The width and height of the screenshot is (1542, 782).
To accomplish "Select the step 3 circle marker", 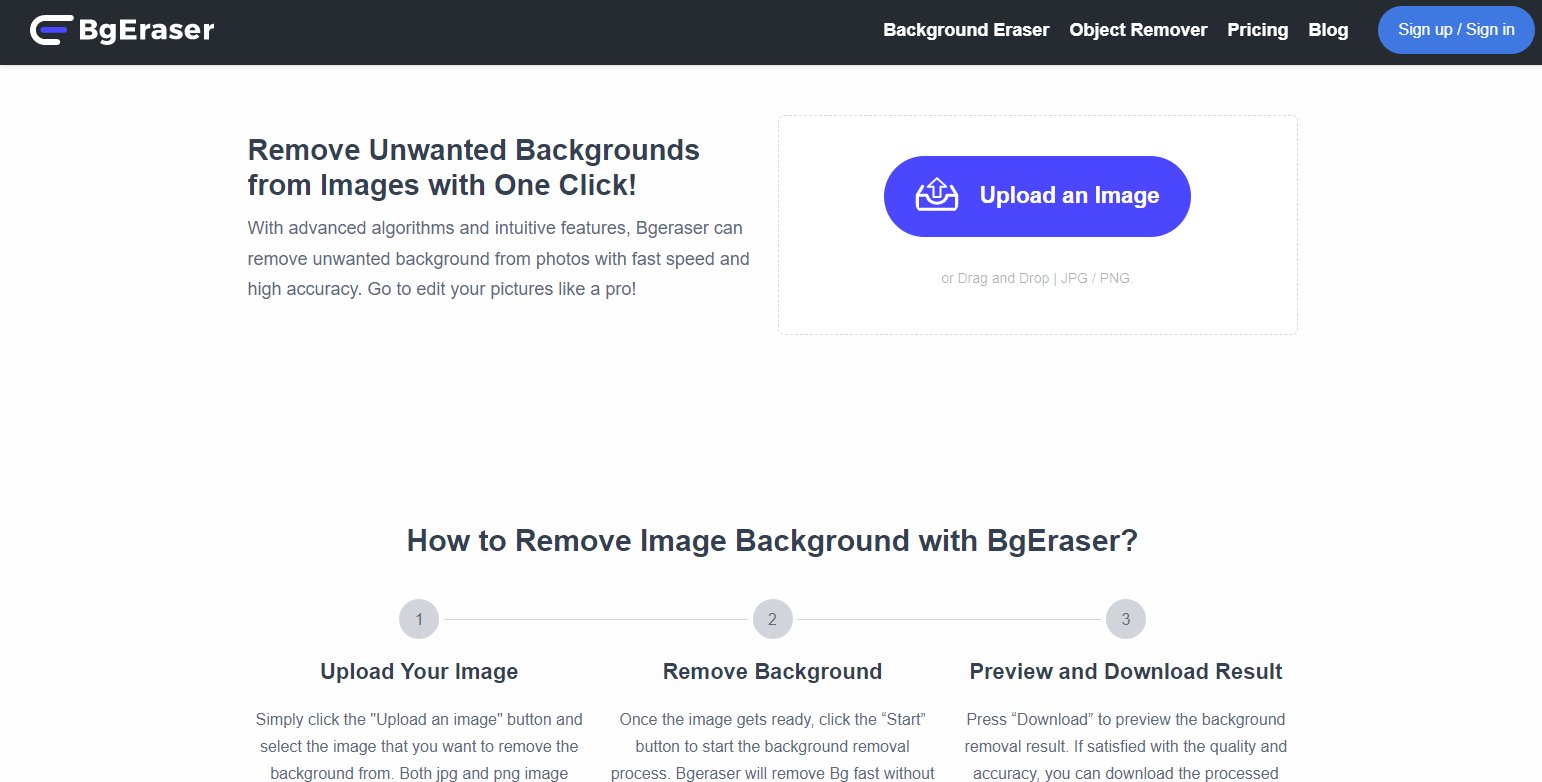I will 1125,619.
